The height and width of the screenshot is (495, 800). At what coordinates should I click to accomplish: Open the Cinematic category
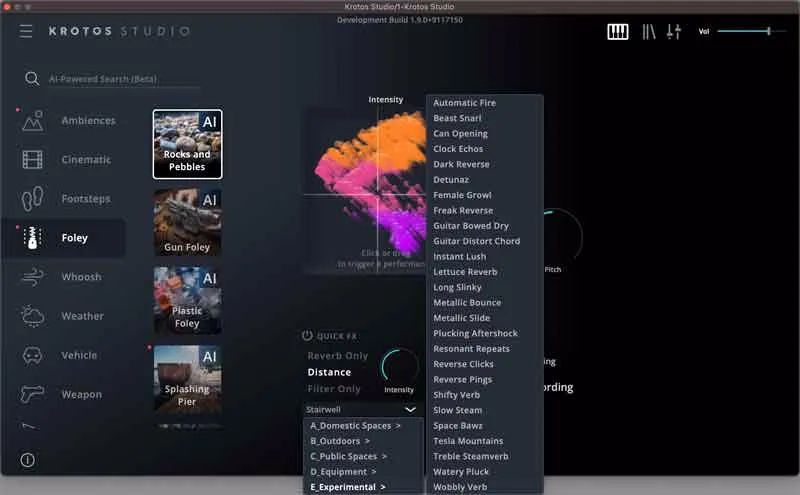pyautogui.click(x=86, y=160)
